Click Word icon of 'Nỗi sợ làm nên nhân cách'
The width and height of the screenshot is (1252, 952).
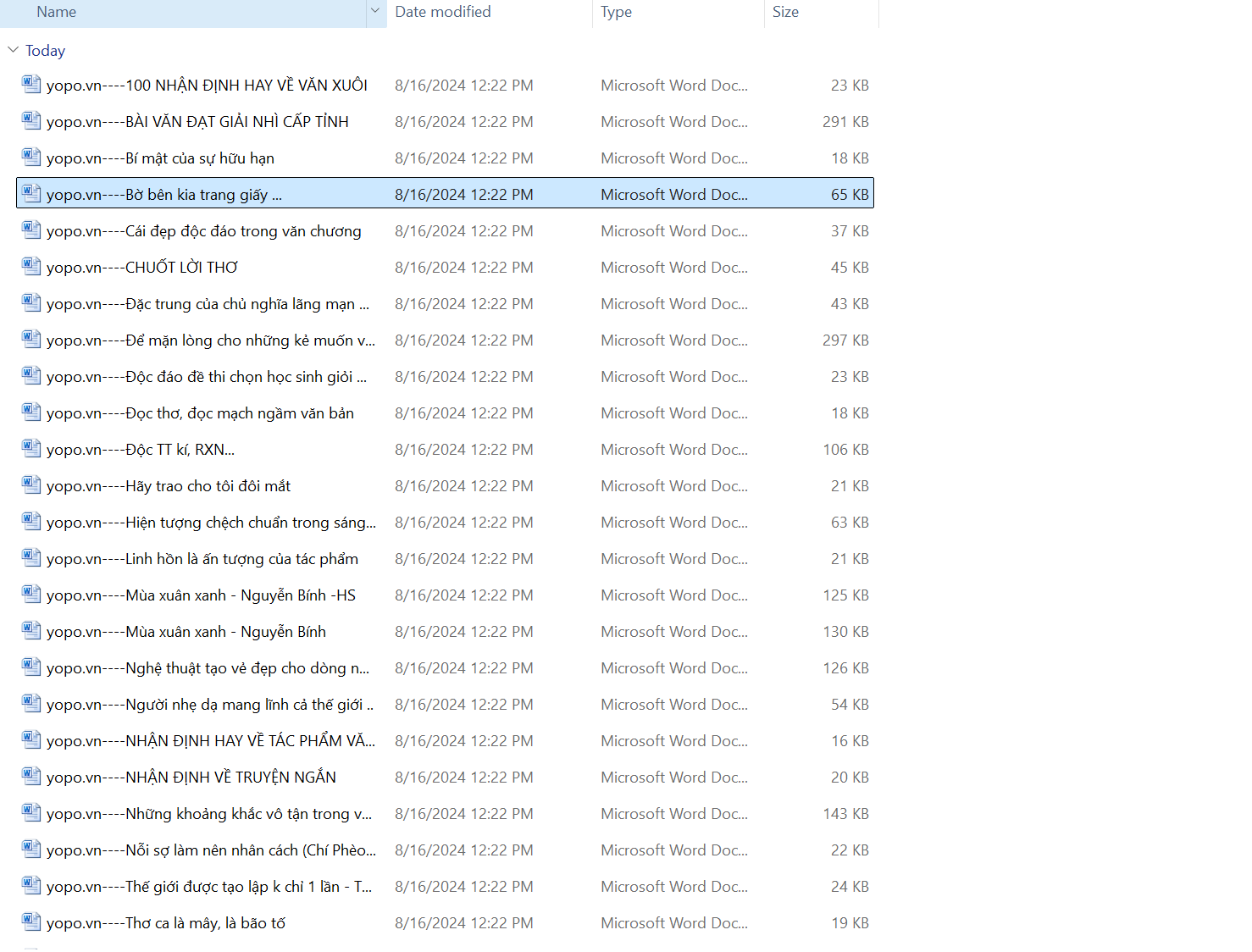coord(31,849)
